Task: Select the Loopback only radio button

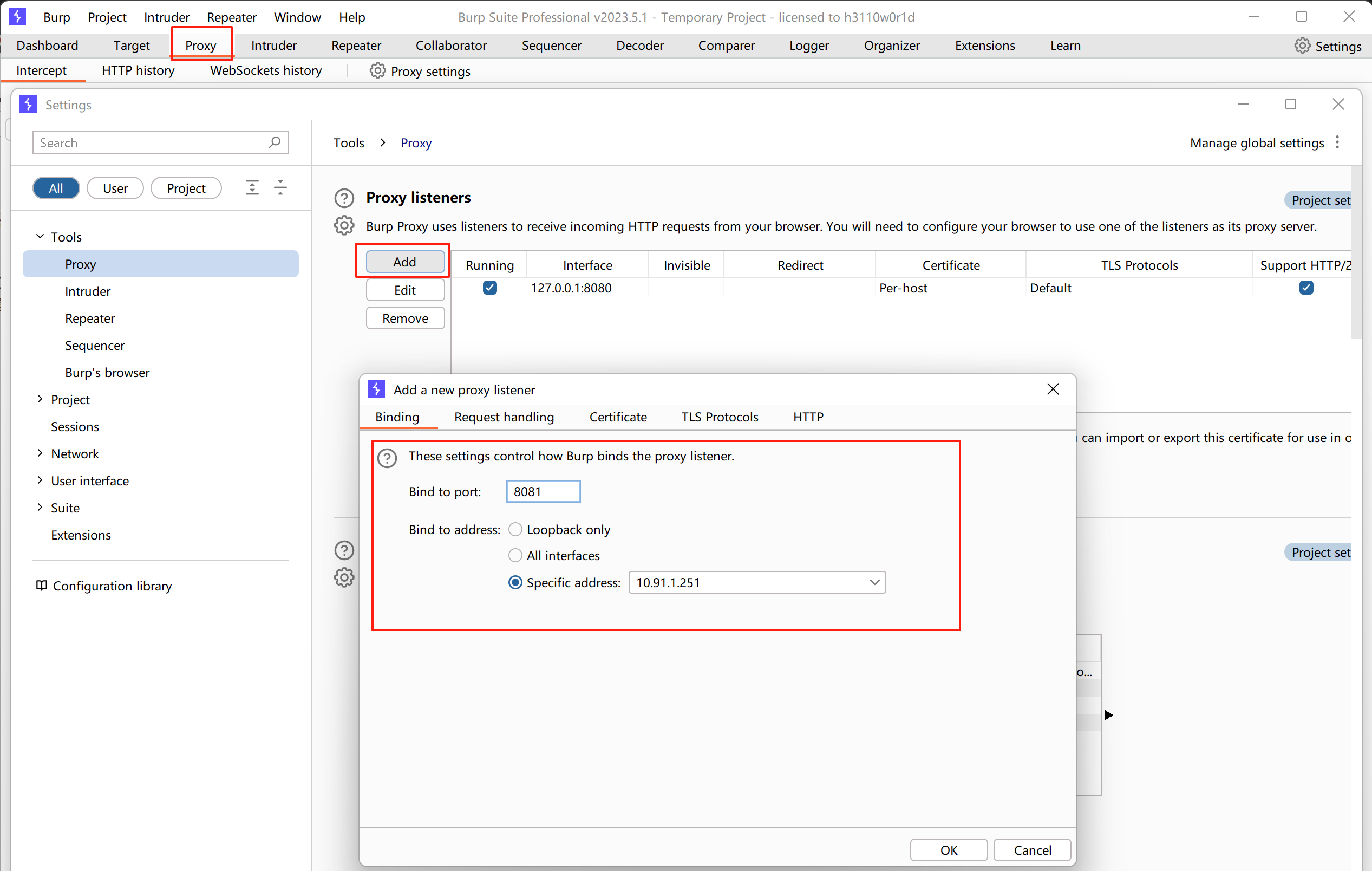Action: coord(515,530)
